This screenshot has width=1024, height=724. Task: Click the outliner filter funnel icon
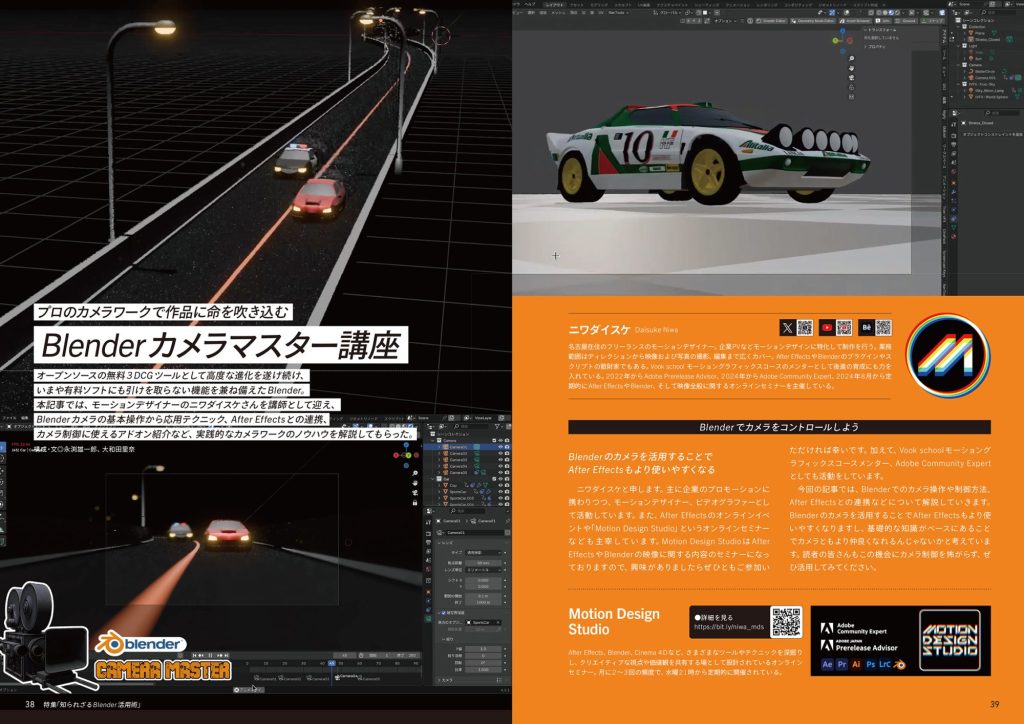pyautogui.click(x=498, y=426)
